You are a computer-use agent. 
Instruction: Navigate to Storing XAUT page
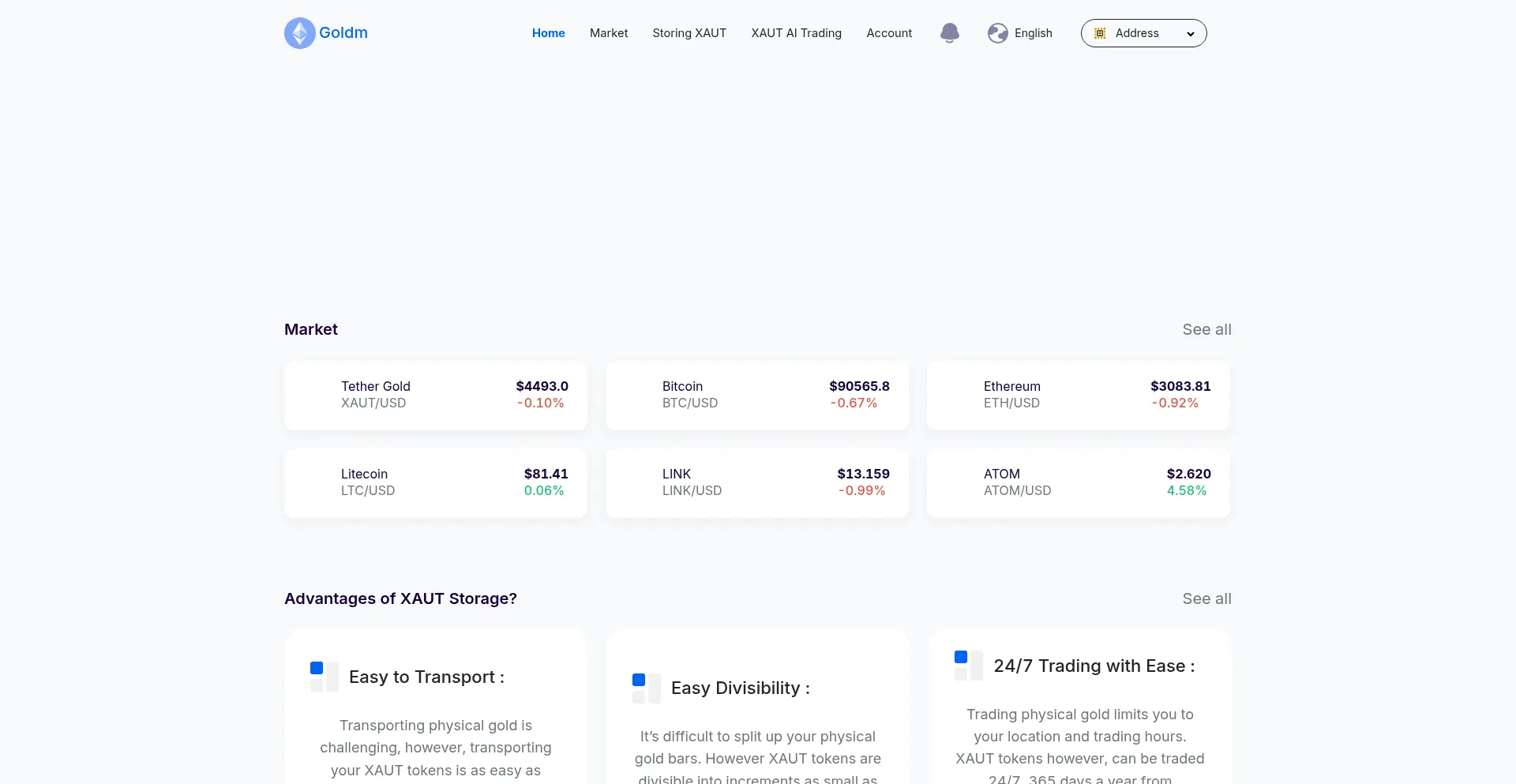click(689, 33)
